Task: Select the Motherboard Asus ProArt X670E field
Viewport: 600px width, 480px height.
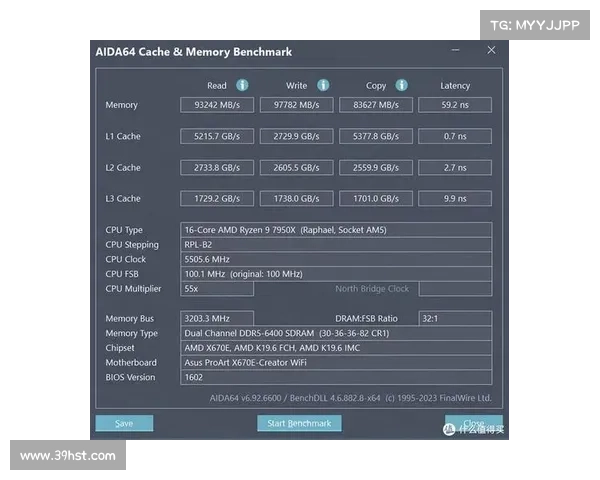Action: coord(335,362)
